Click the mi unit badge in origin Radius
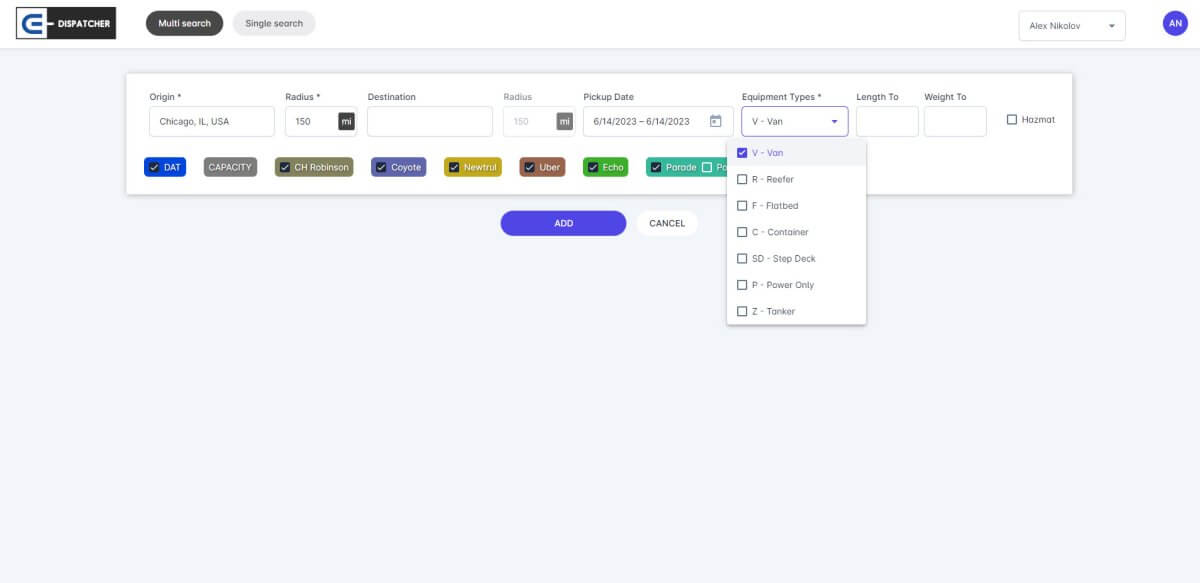The width and height of the screenshot is (1200, 583). point(346,121)
